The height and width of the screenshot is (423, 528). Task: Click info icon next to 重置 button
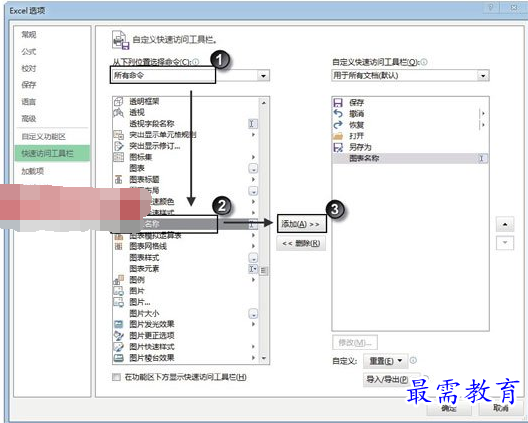[414, 361]
